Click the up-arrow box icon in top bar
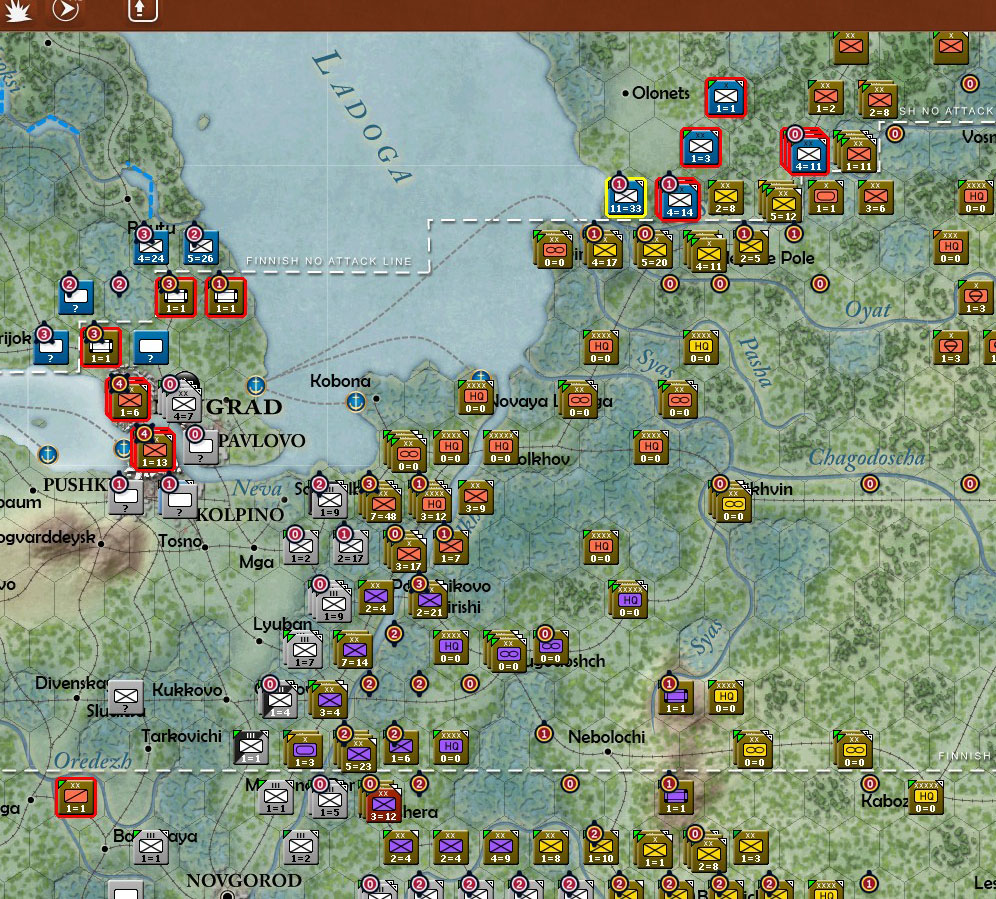The width and height of the screenshot is (996, 899). click(x=142, y=9)
